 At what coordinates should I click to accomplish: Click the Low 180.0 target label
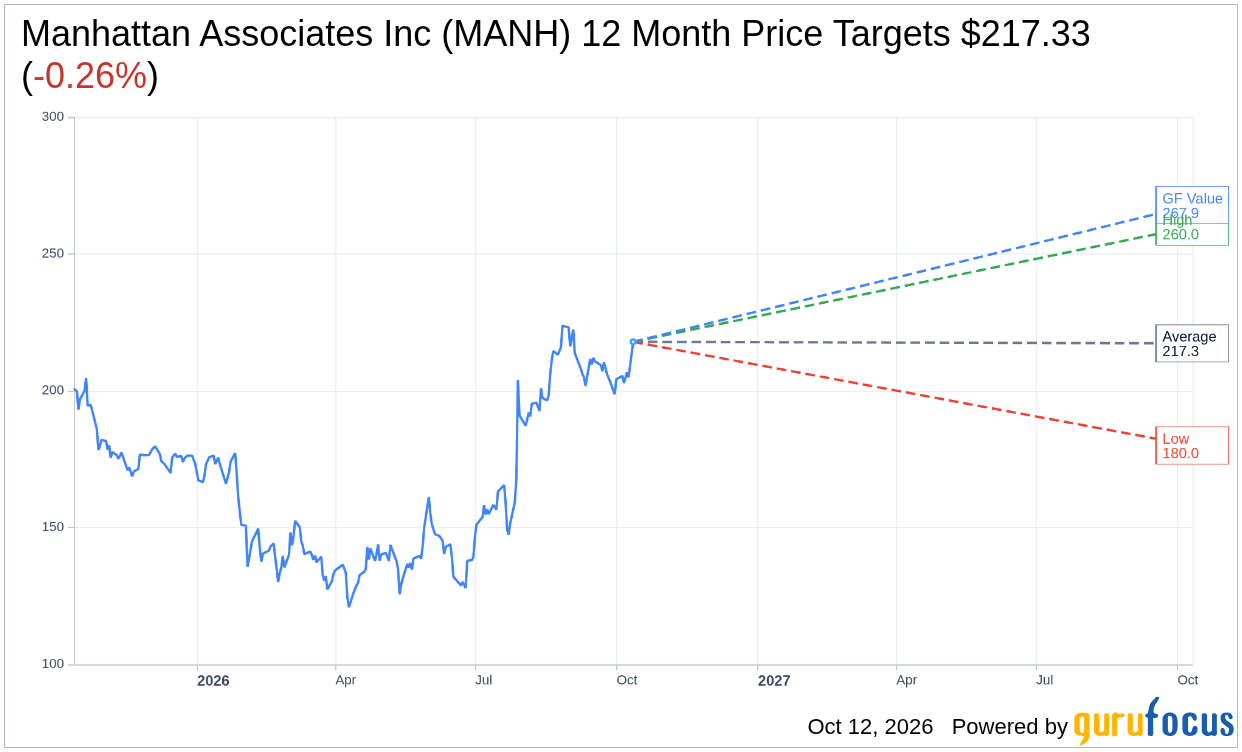1191,446
